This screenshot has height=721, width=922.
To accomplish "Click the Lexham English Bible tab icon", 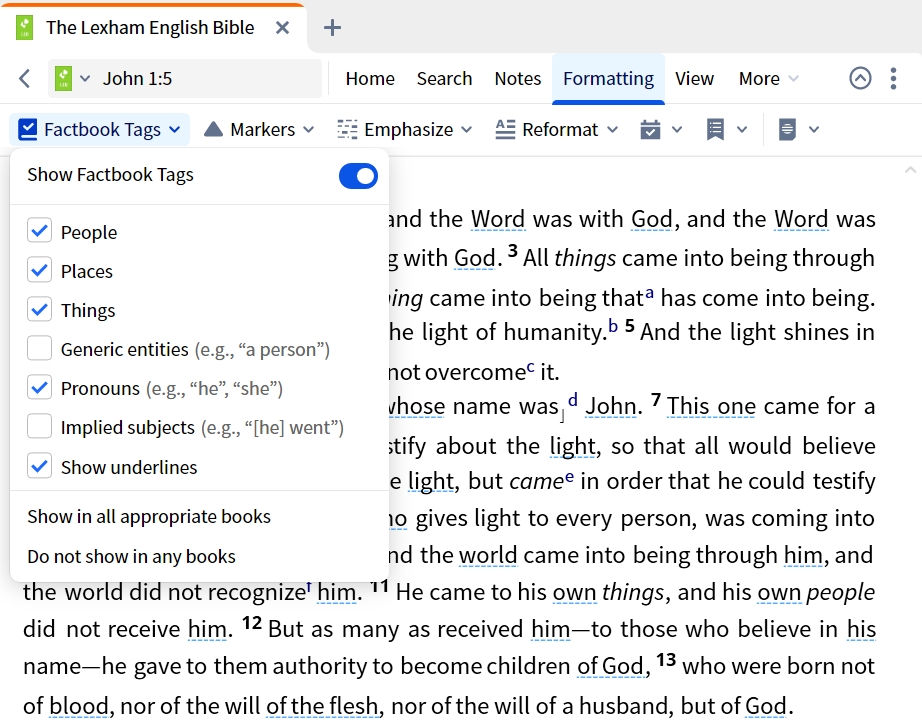I will [x=25, y=28].
